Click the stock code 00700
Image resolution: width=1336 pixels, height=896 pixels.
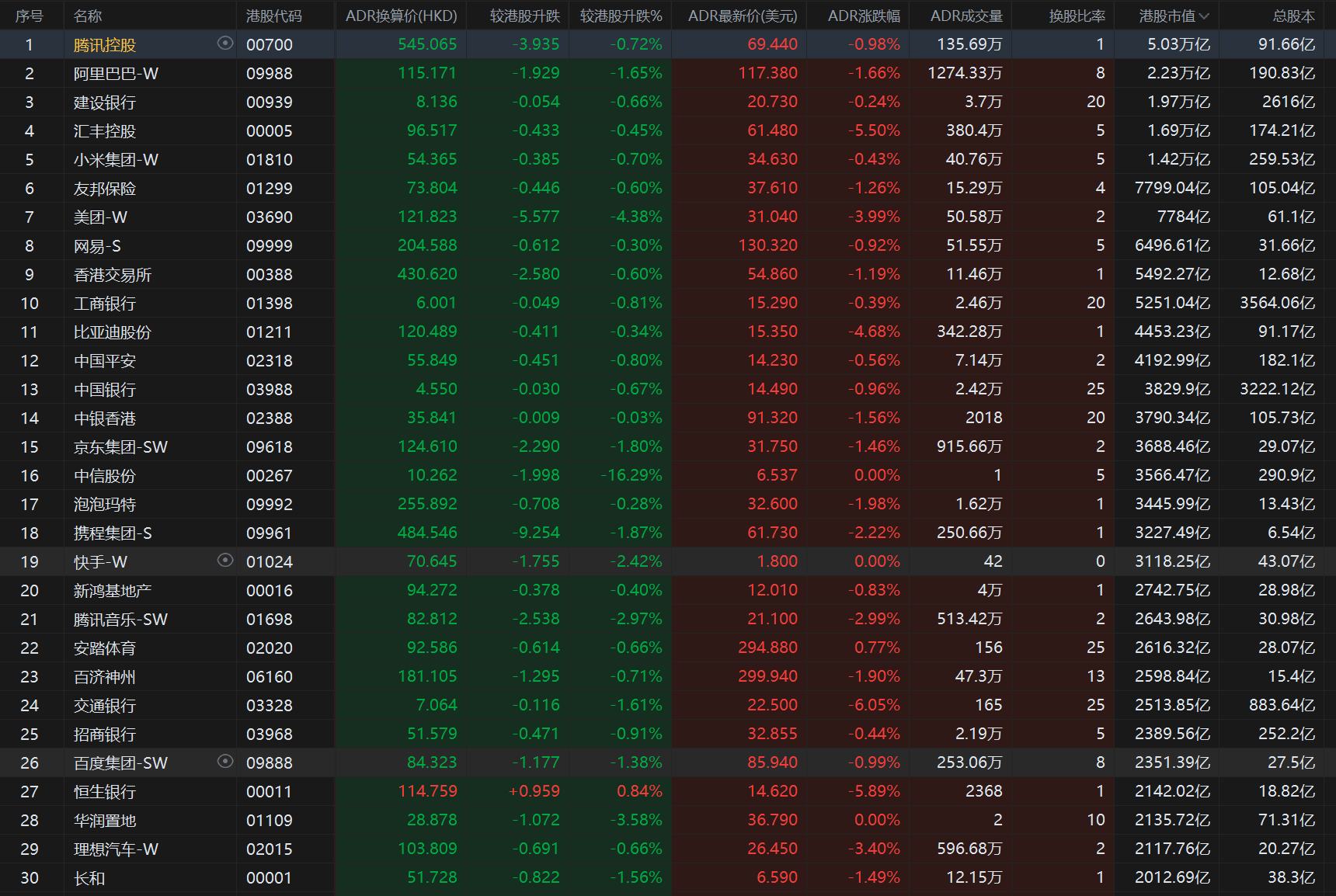tap(270, 44)
